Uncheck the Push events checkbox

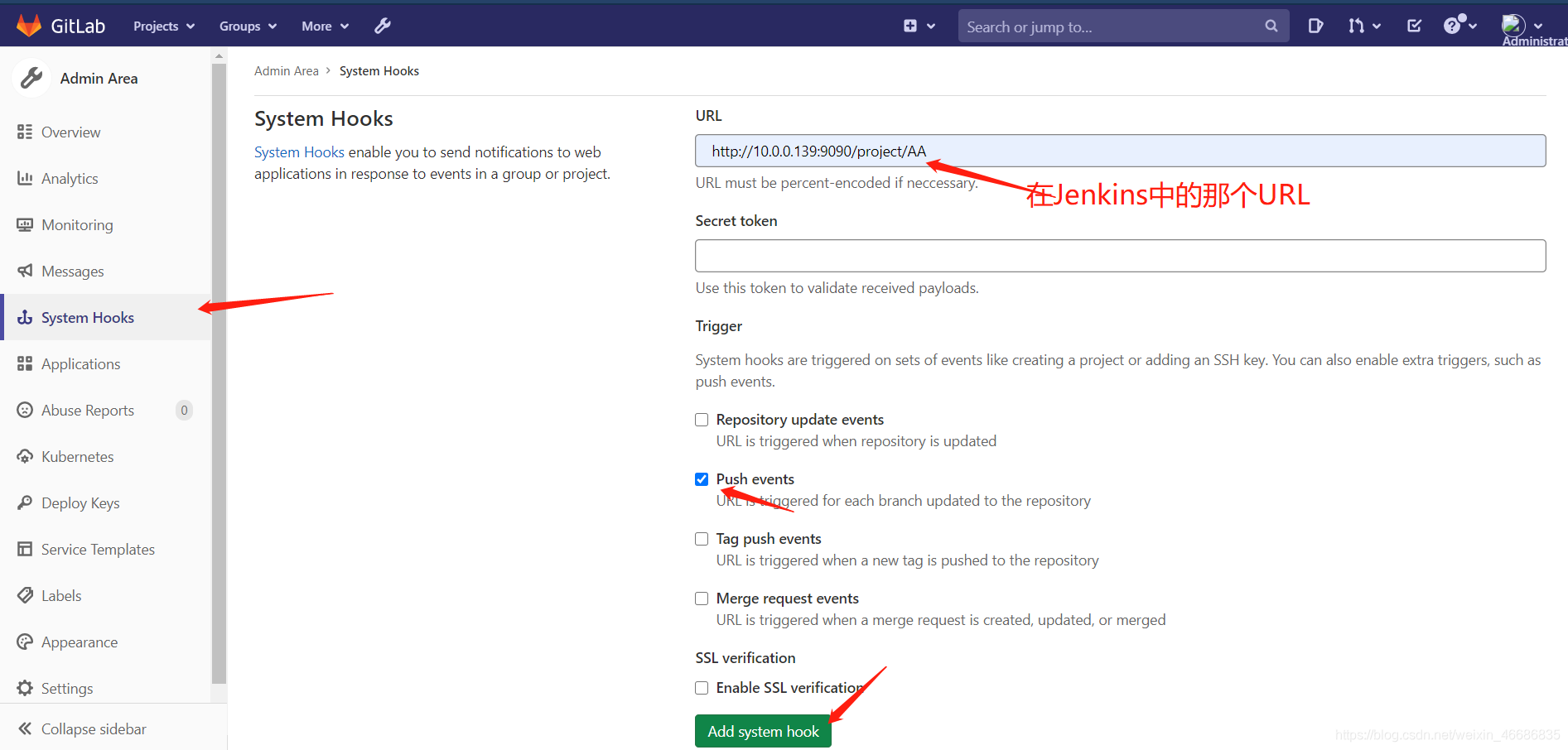point(702,479)
